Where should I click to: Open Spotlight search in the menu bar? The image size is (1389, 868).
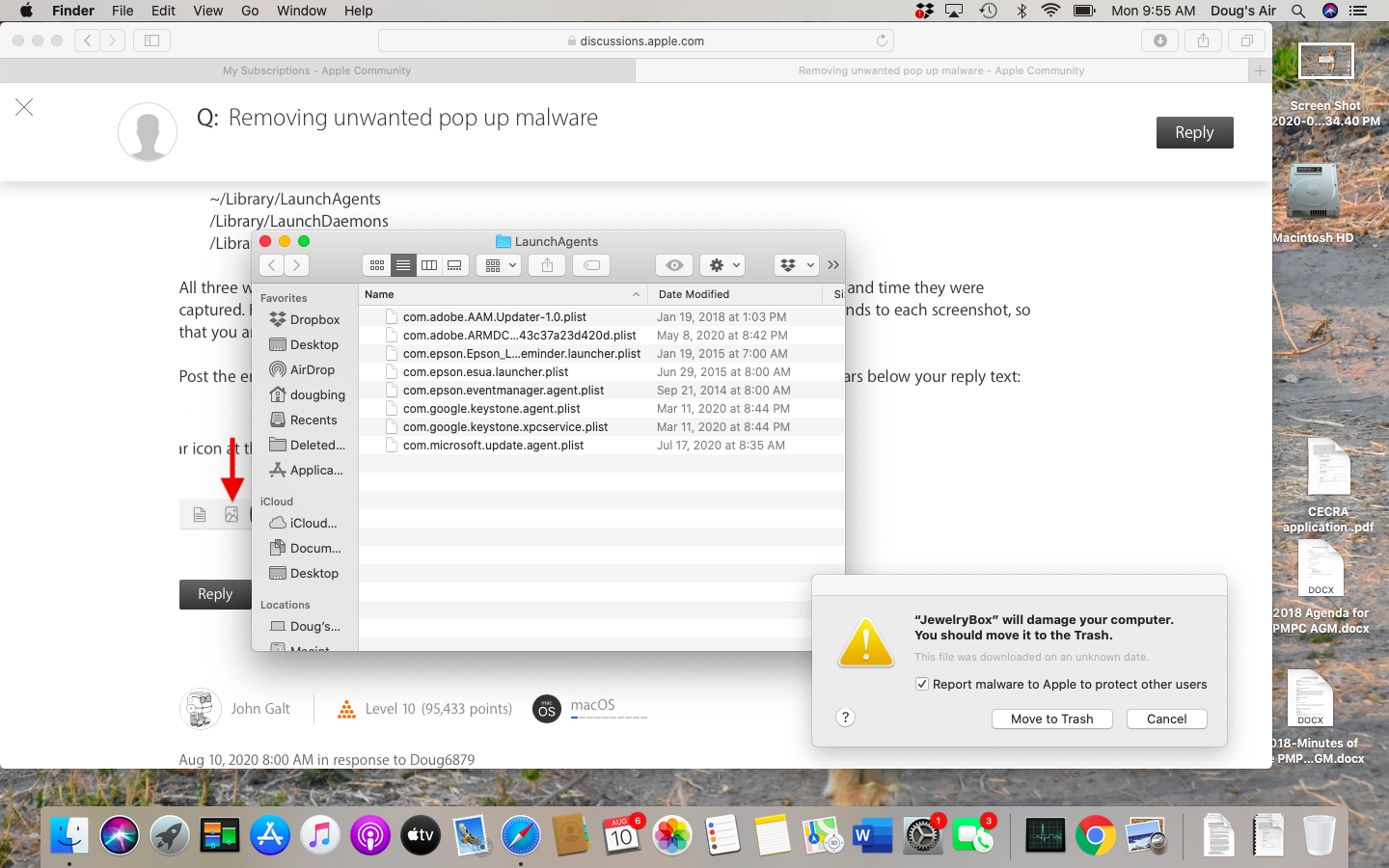pyautogui.click(x=1298, y=11)
